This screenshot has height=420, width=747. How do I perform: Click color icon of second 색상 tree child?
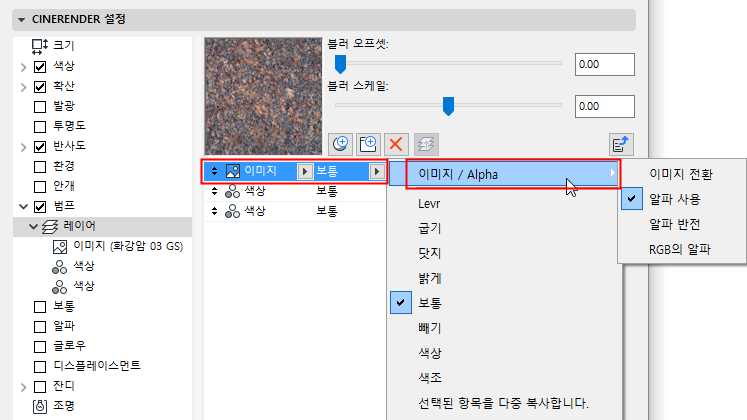[60, 287]
